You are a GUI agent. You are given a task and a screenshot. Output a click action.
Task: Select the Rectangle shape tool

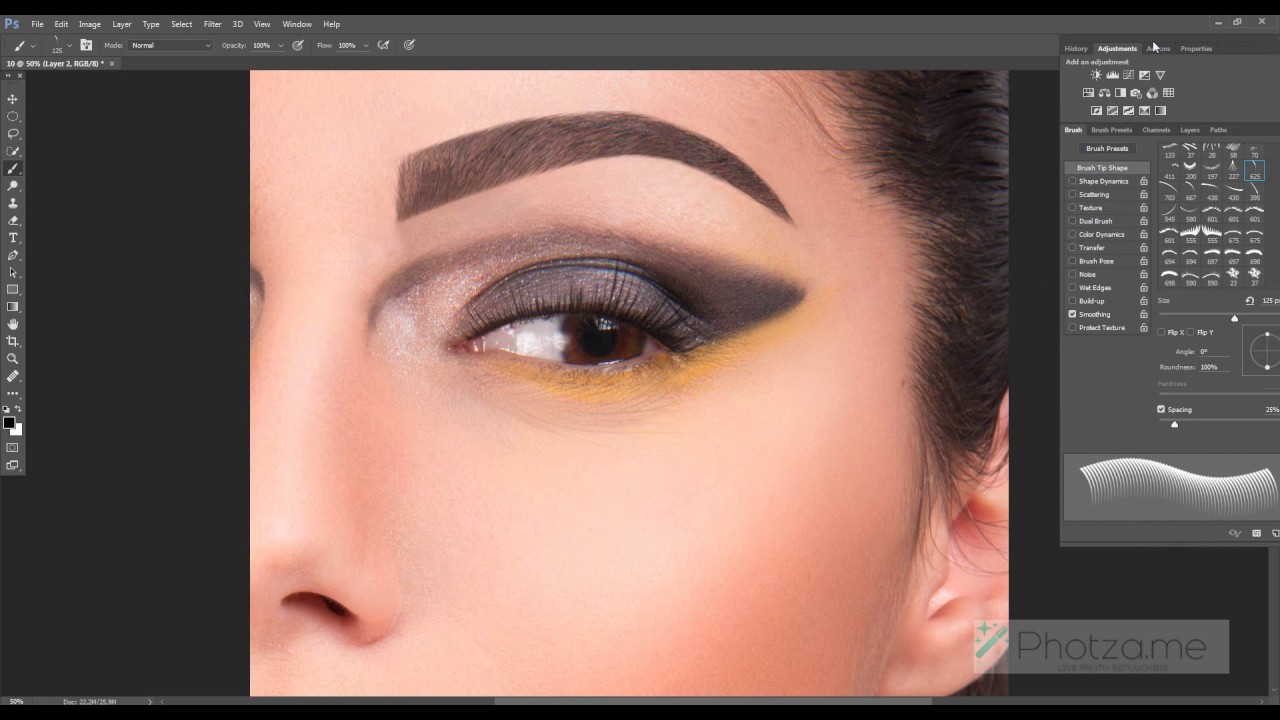click(13, 290)
